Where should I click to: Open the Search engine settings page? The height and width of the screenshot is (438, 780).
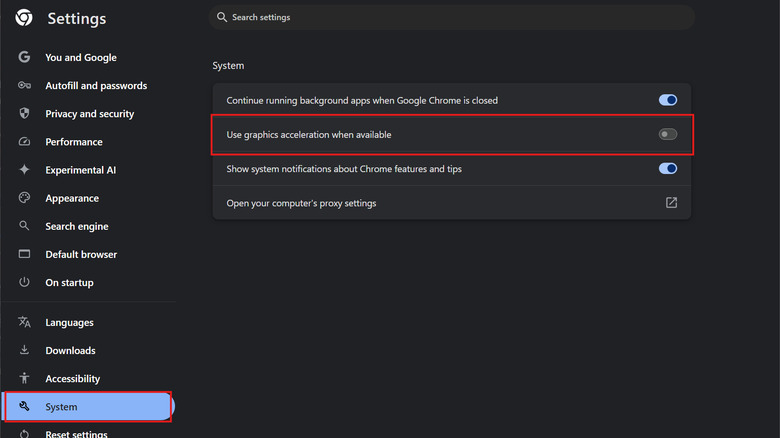click(76, 226)
